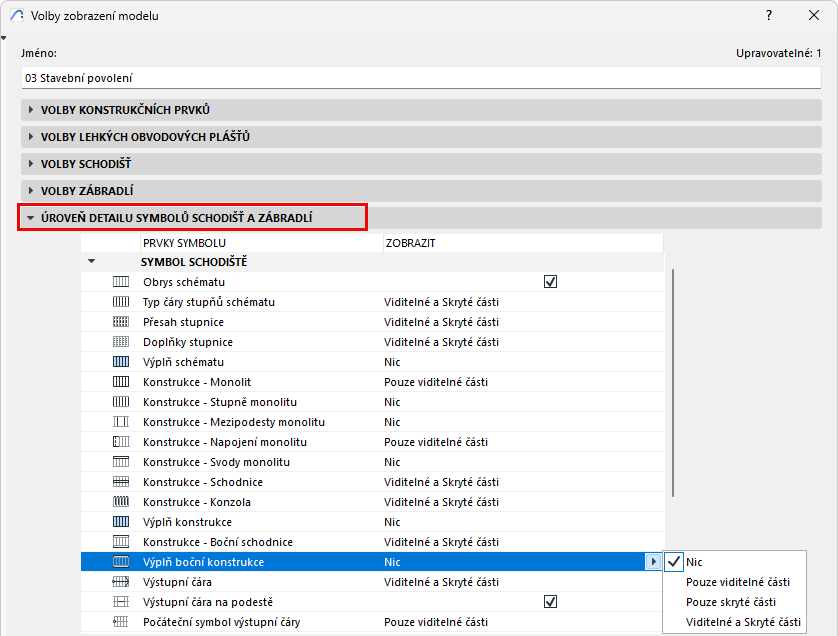Click the Výstupní čára row icon
This screenshot has width=838, height=636.
pos(121,582)
